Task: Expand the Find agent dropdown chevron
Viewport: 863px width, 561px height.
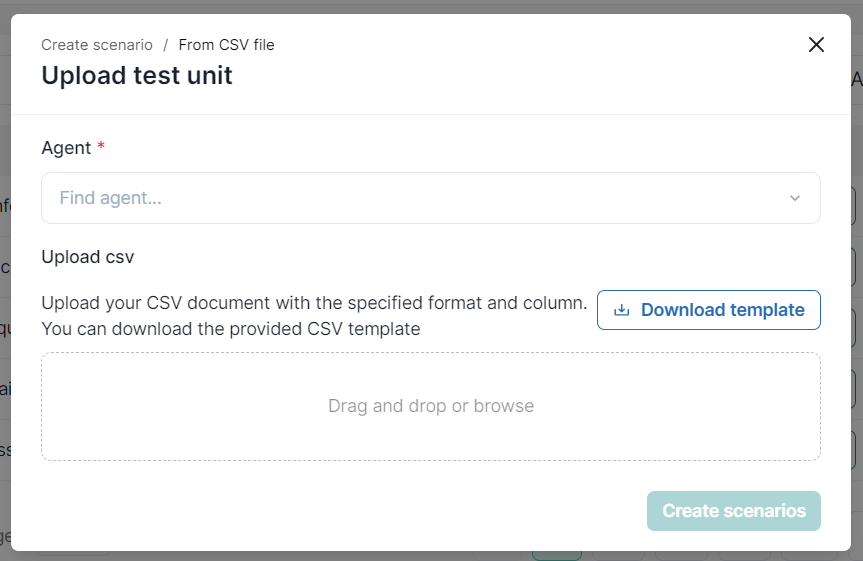Action: click(795, 198)
